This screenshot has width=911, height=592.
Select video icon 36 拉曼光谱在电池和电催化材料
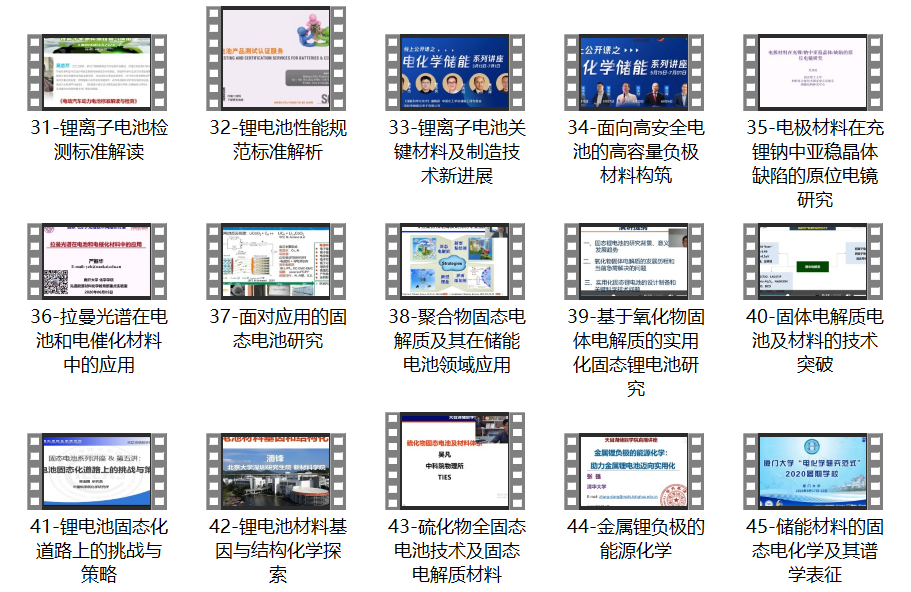click(97, 261)
